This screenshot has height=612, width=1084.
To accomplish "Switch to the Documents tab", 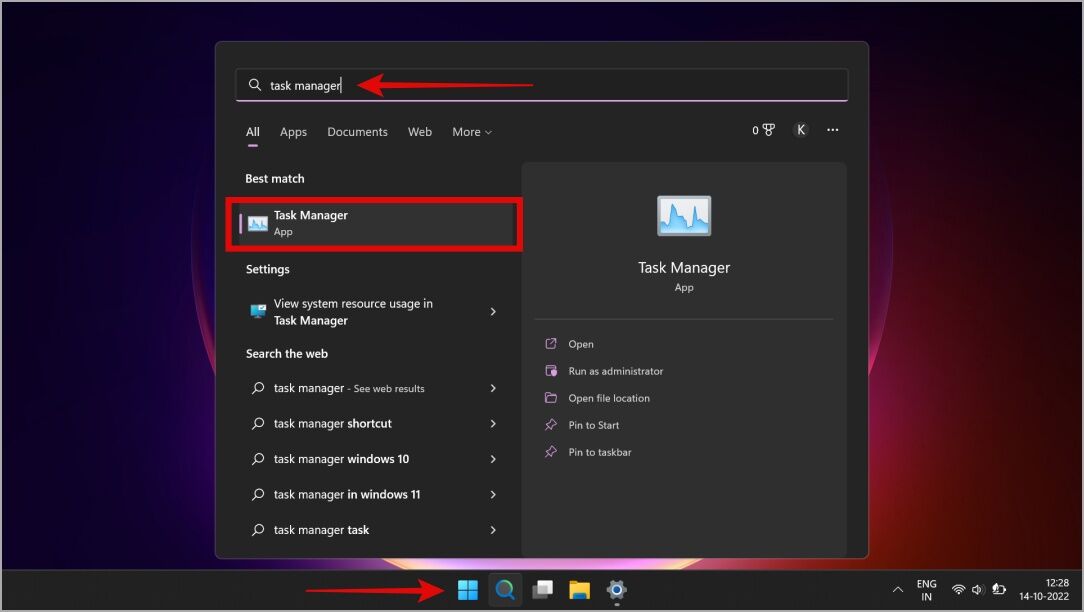I will [x=357, y=131].
